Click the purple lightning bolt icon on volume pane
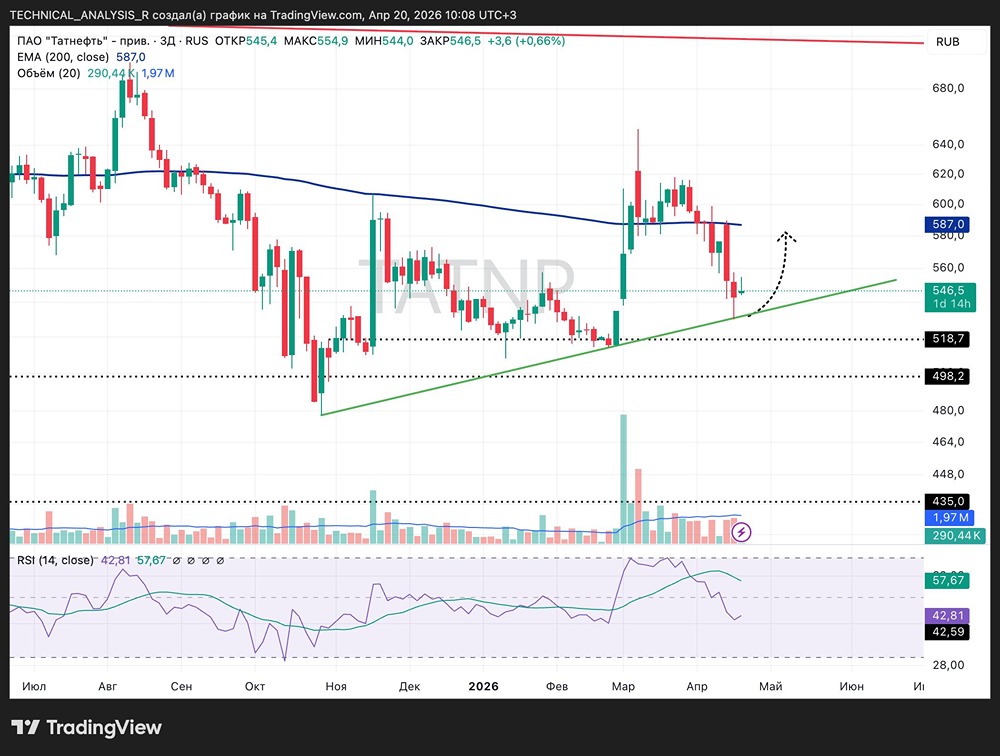Image resolution: width=1000 pixels, height=756 pixels. (x=741, y=532)
